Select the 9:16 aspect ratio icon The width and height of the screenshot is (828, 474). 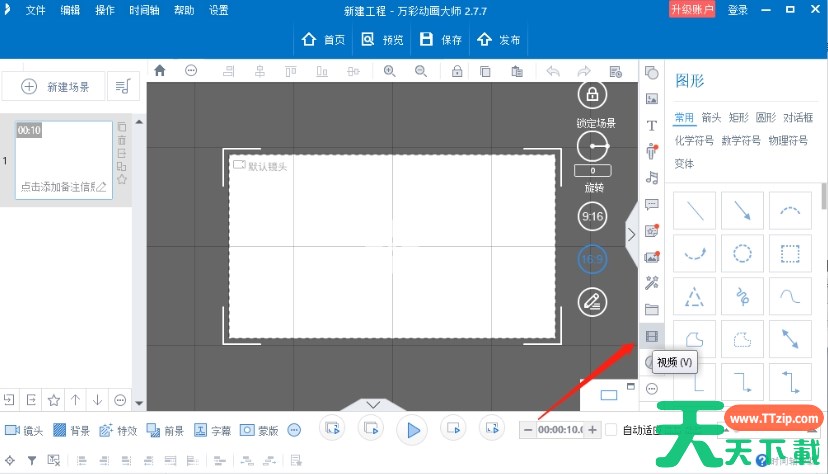pos(593,216)
